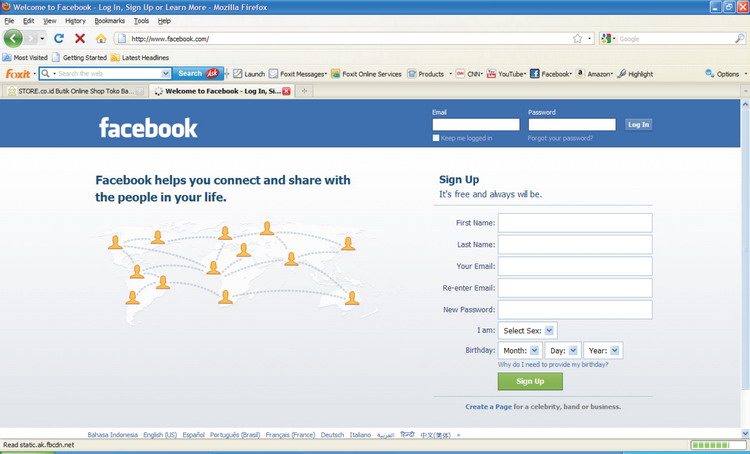Click the facebook logo

click(148, 128)
